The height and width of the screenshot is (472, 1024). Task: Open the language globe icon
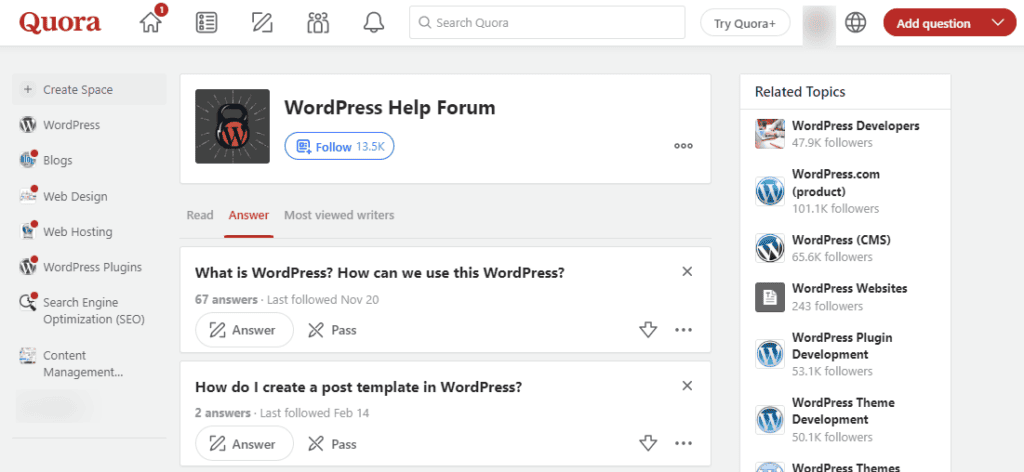855,23
